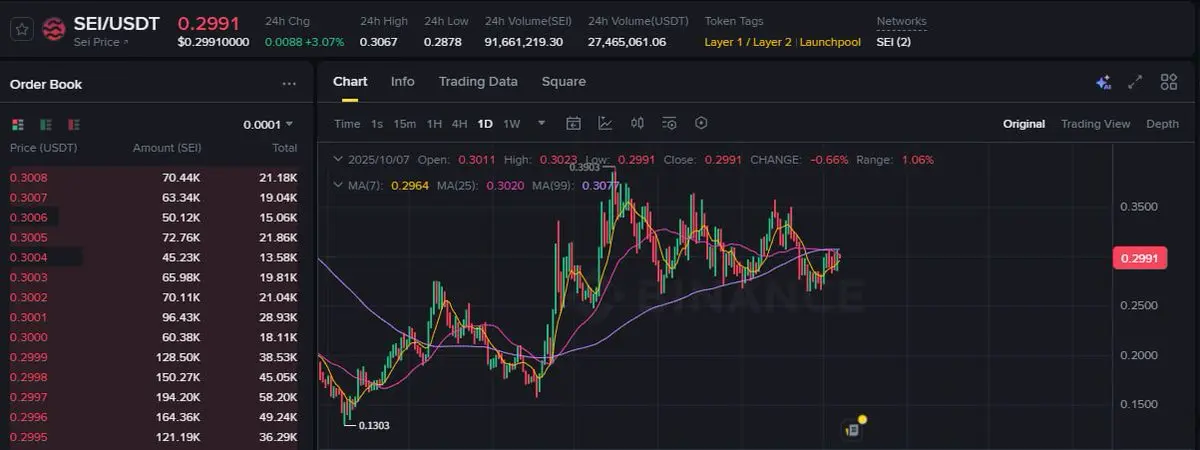Click the Price (USDT) column header
The width and height of the screenshot is (1200, 450).
click(x=43, y=148)
